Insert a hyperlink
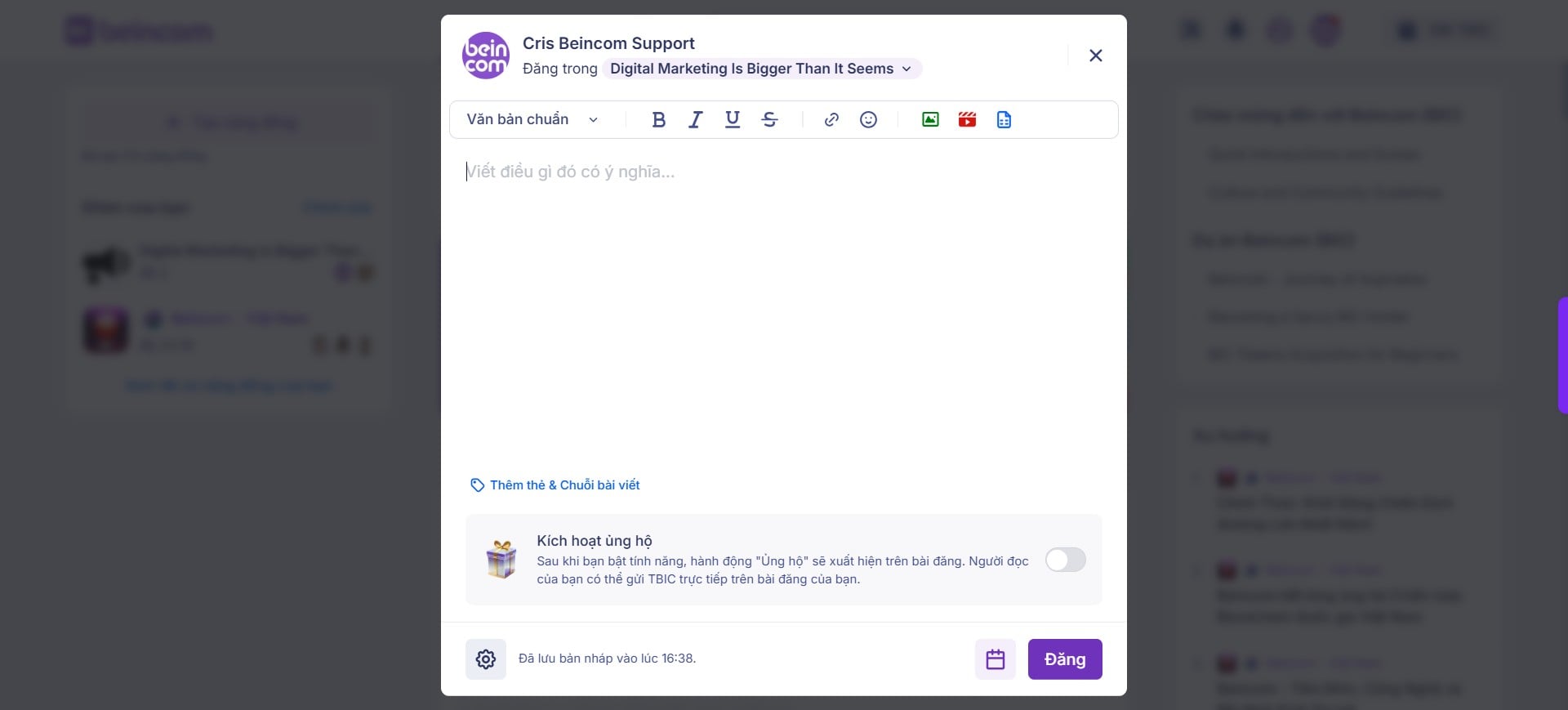The image size is (1568, 710). click(x=831, y=120)
